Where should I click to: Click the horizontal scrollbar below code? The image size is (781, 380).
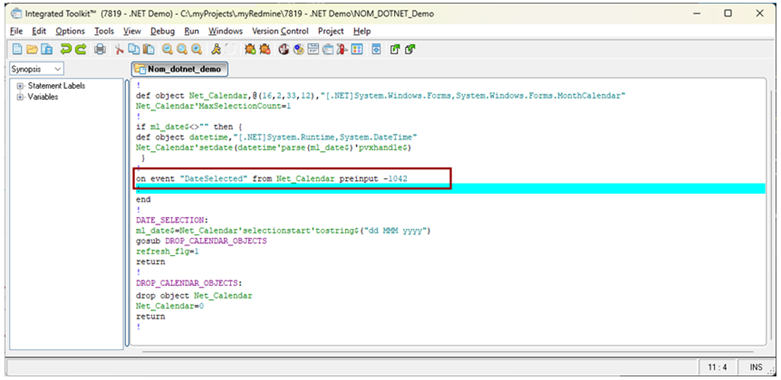(x=446, y=351)
